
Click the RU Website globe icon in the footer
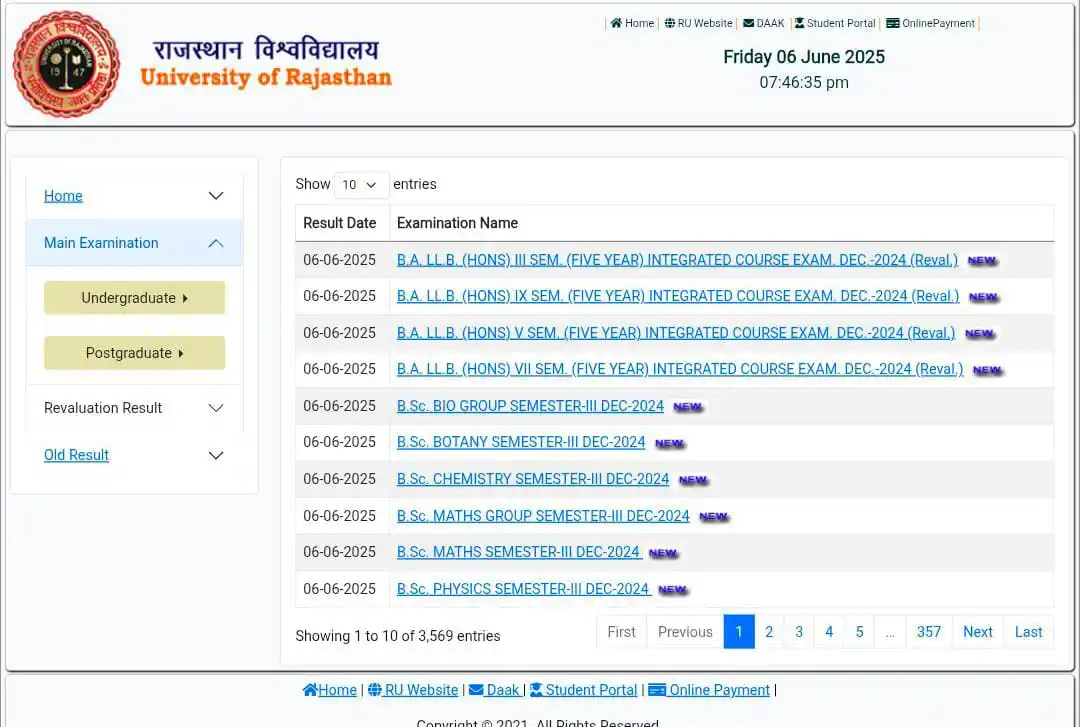[x=374, y=689]
